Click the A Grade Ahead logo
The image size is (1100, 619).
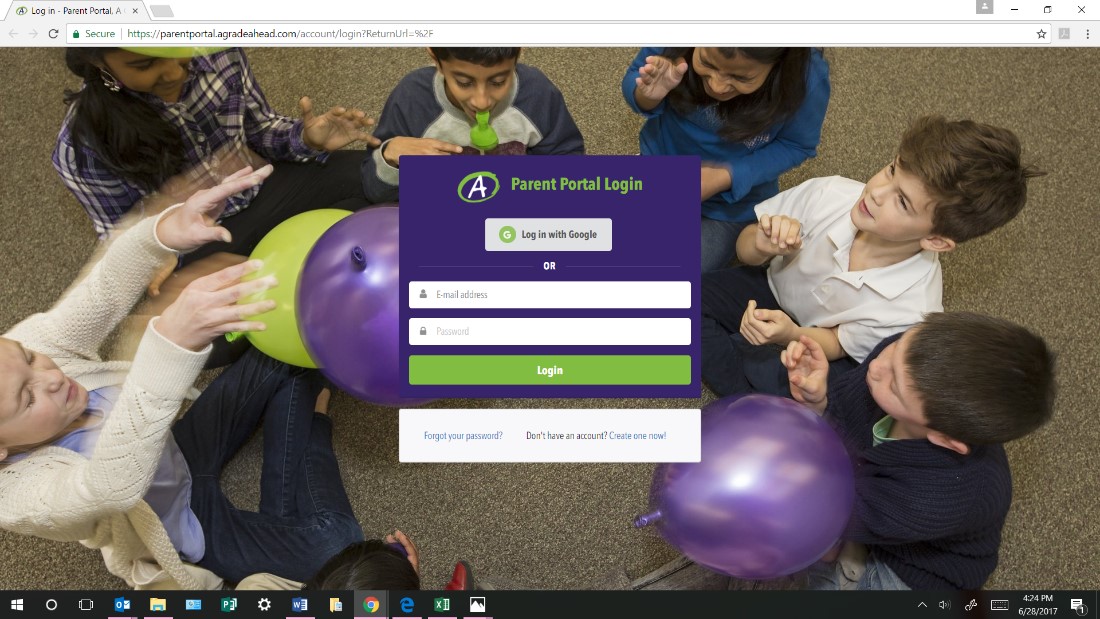pos(478,186)
